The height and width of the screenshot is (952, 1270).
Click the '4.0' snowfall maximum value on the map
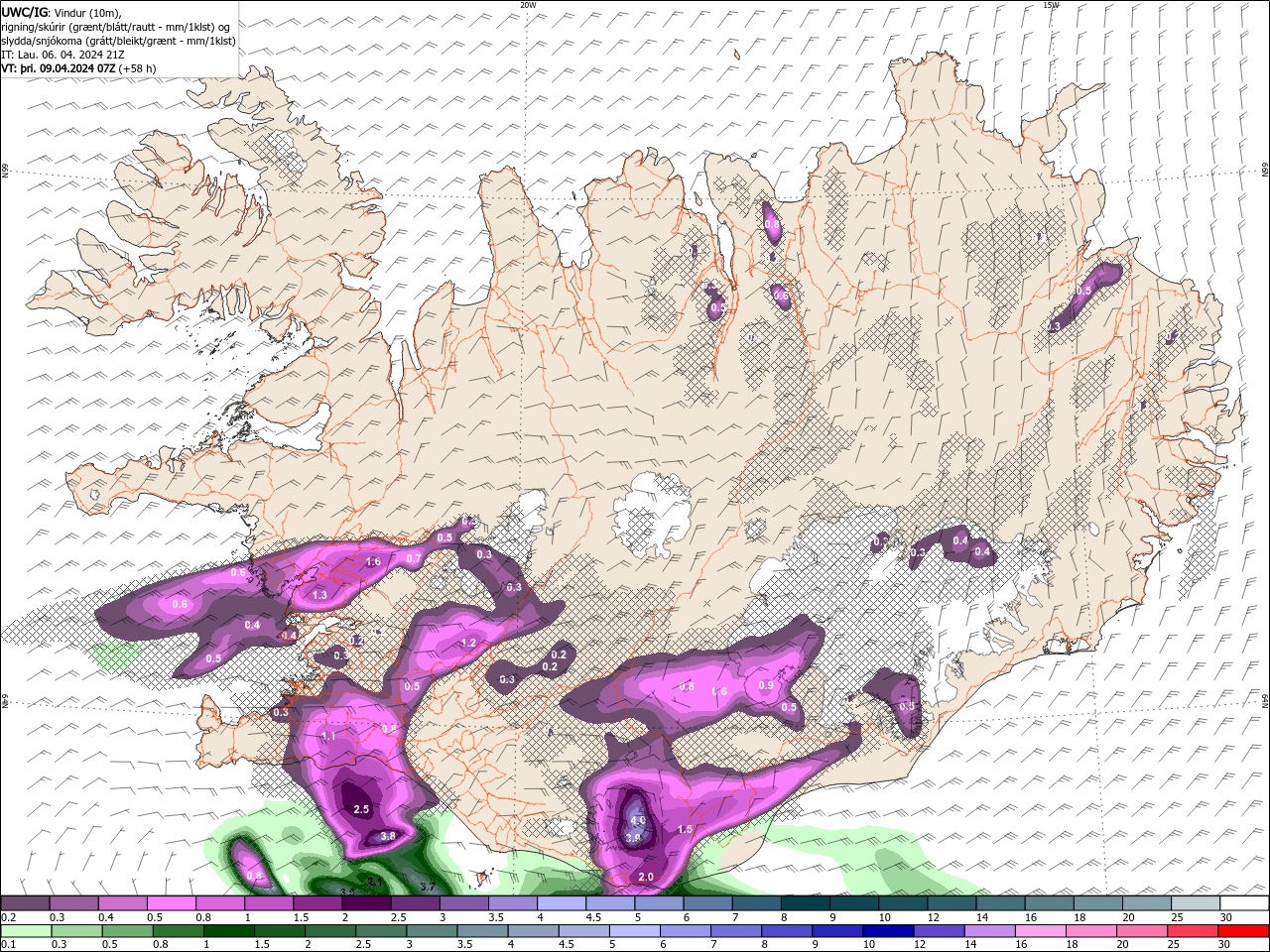tap(638, 821)
